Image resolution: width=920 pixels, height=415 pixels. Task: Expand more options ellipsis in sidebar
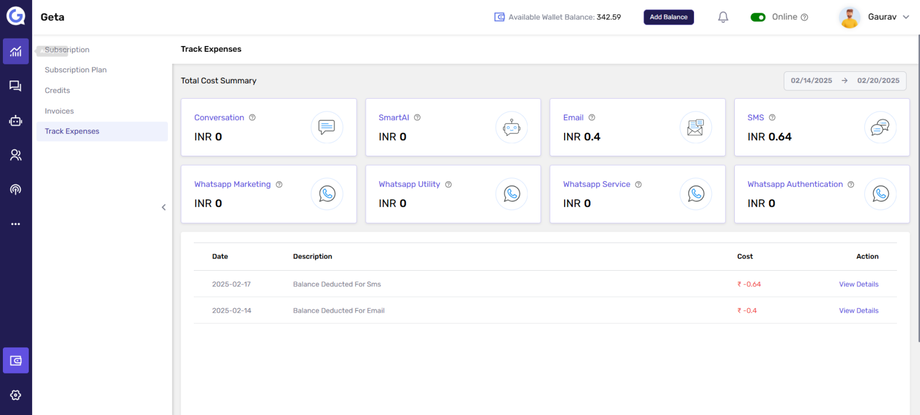(x=15, y=224)
